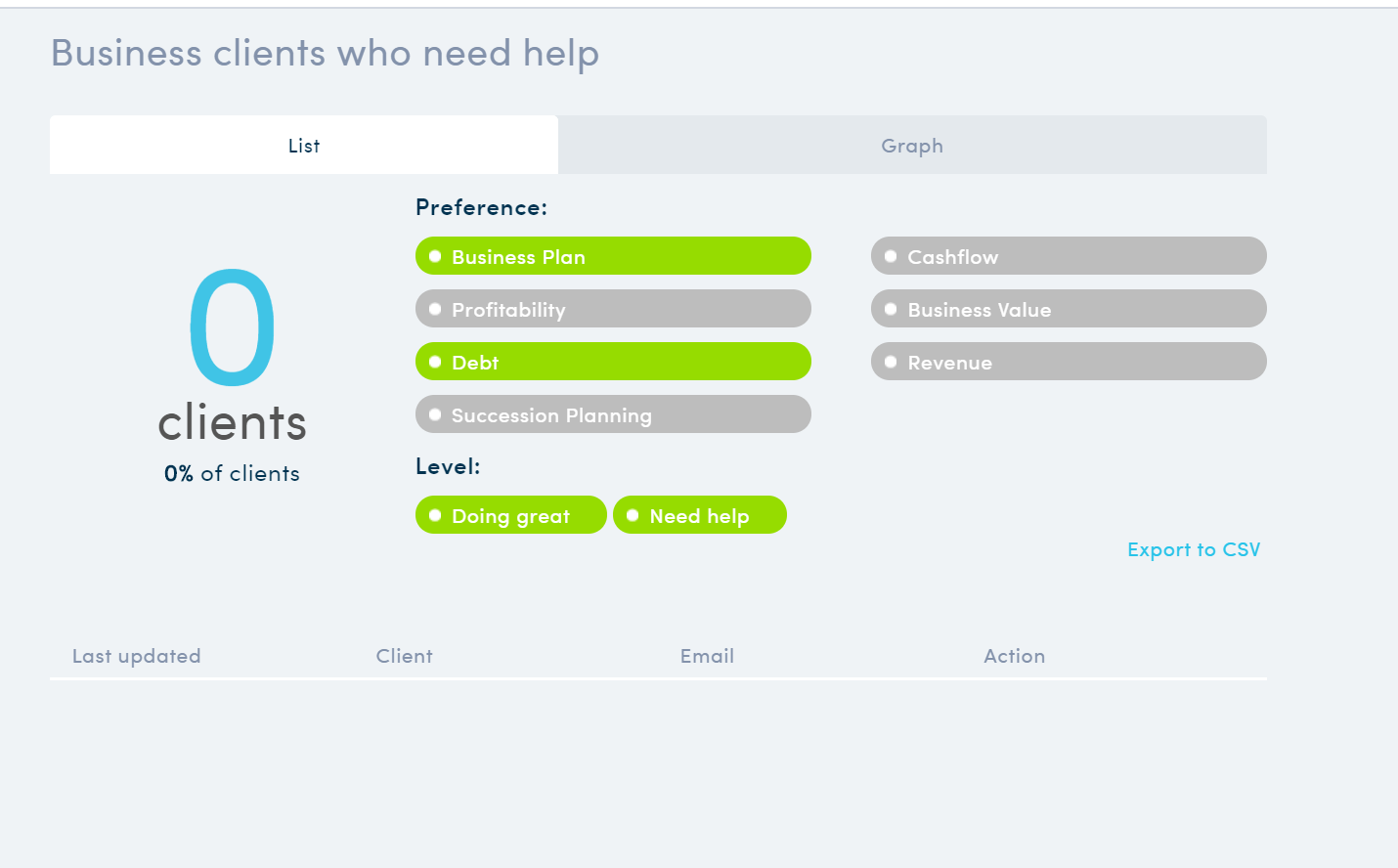Click the white dot on Cashflow pill
1398x868 pixels.
click(891, 256)
